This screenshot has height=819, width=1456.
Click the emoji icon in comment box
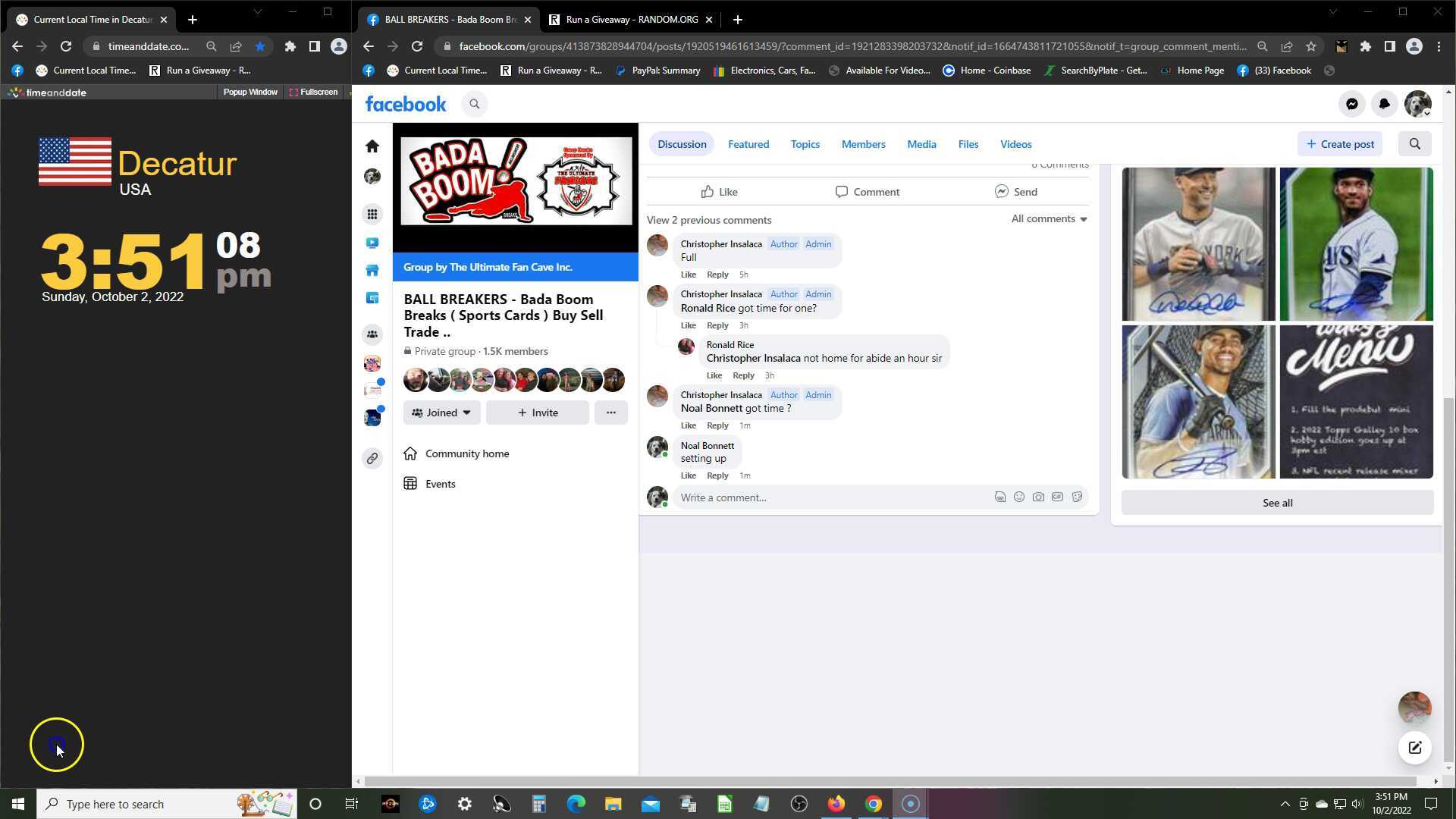tap(1019, 497)
